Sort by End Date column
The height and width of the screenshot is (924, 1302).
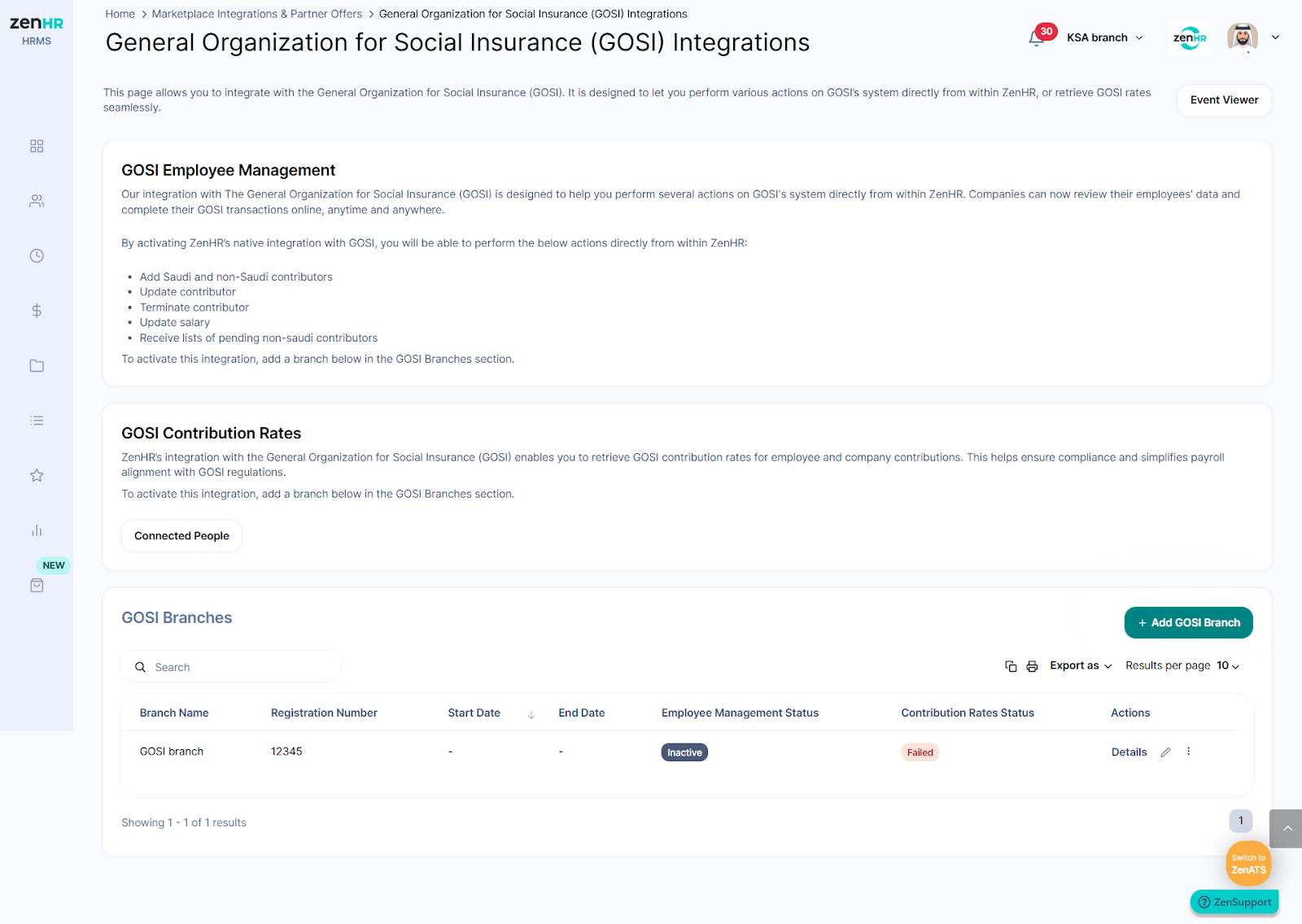pos(582,713)
